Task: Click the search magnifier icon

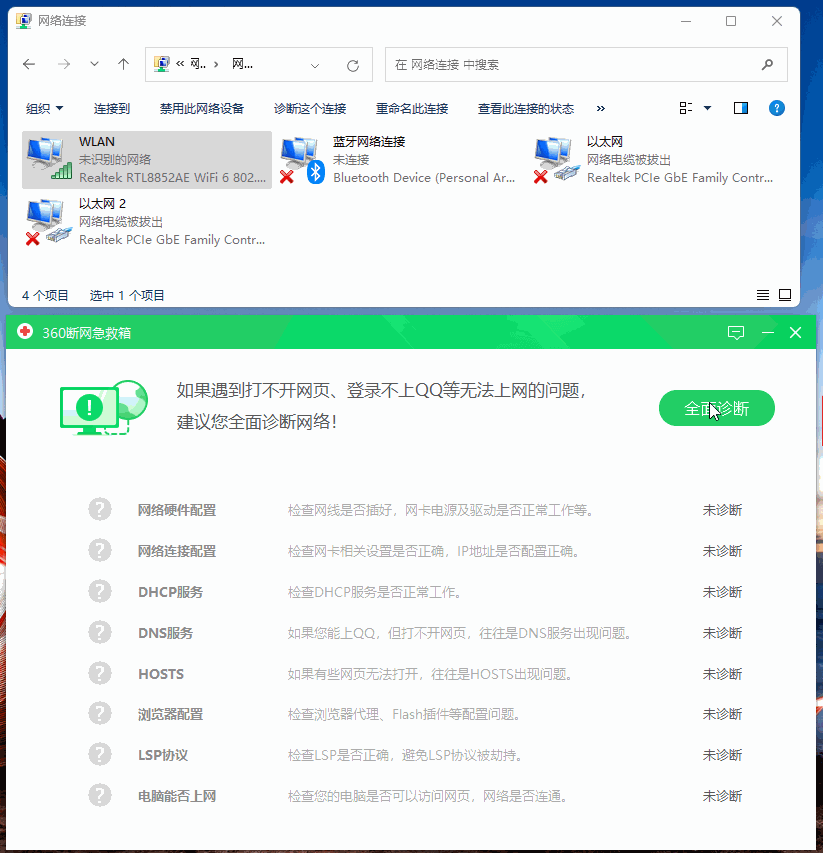Action: pos(767,65)
